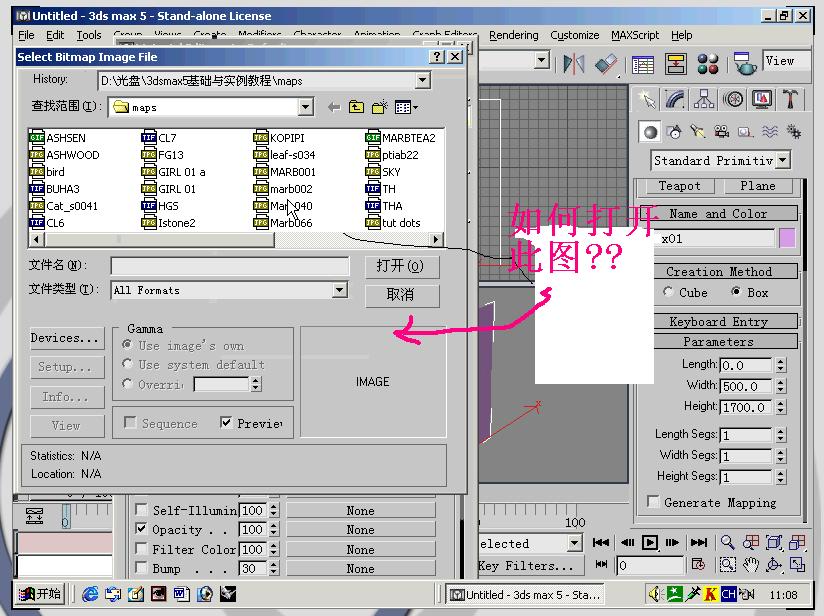Click the Arc Rotate viewport icon
This screenshot has height=616, width=824.
[x=774, y=565]
